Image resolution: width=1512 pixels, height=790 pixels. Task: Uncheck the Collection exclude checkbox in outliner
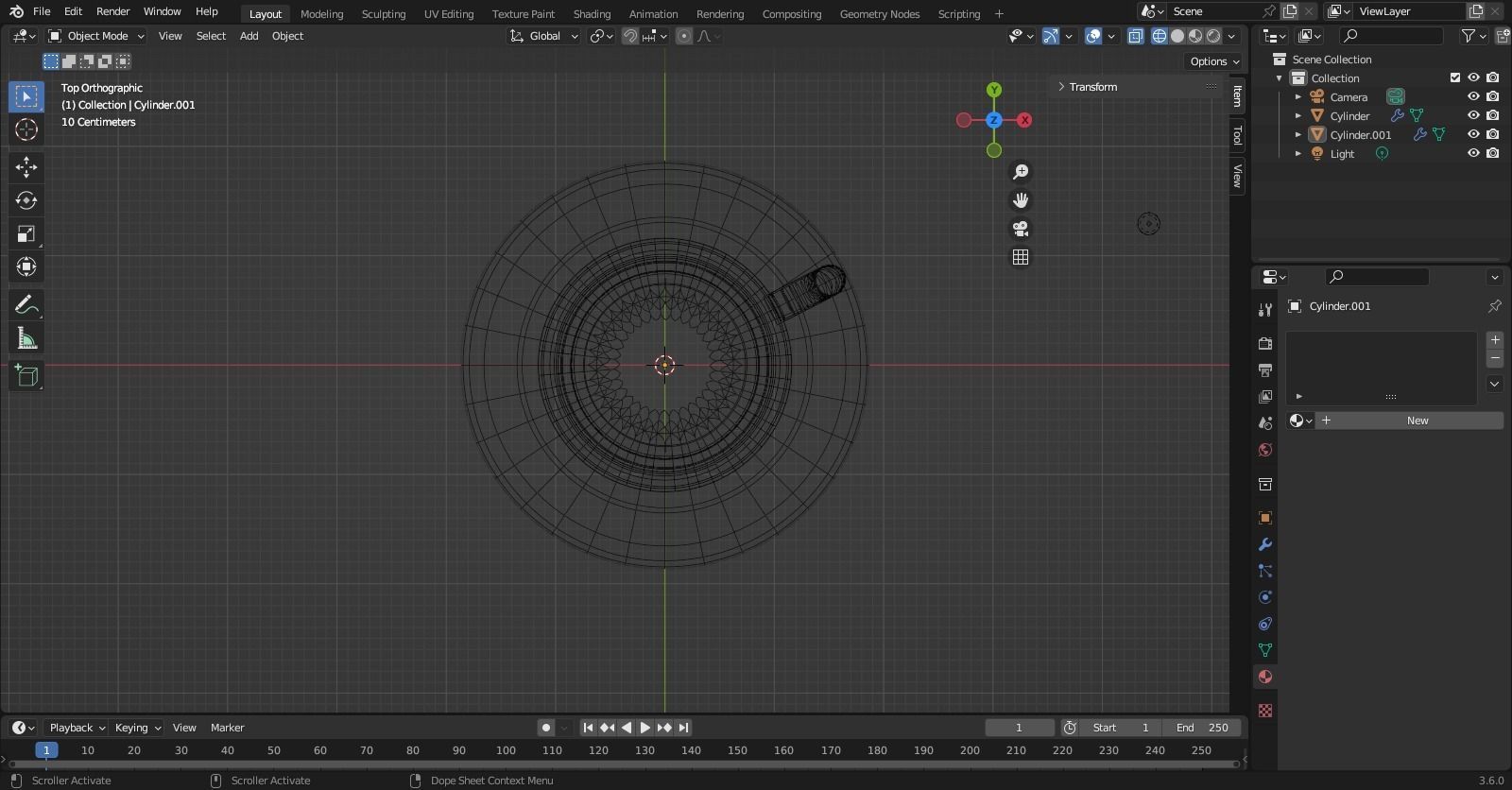pyautogui.click(x=1455, y=77)
